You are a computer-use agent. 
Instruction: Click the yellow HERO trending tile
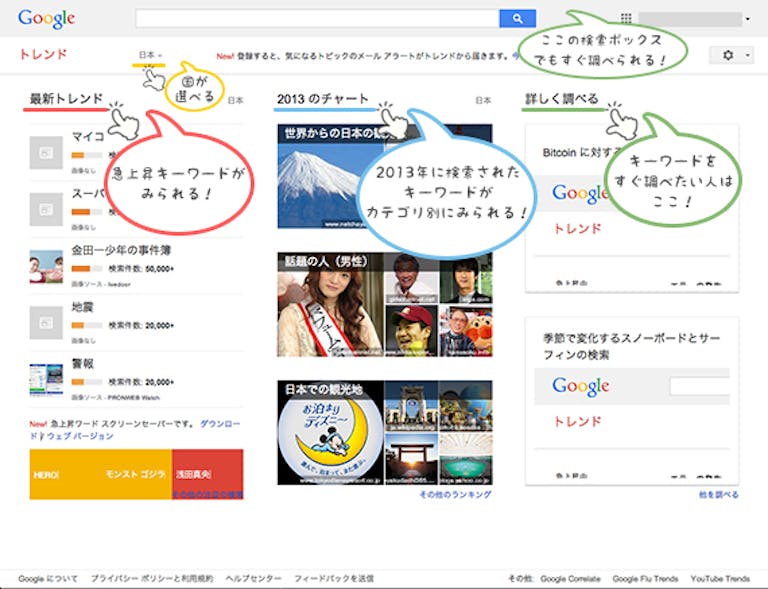[65, 475]
